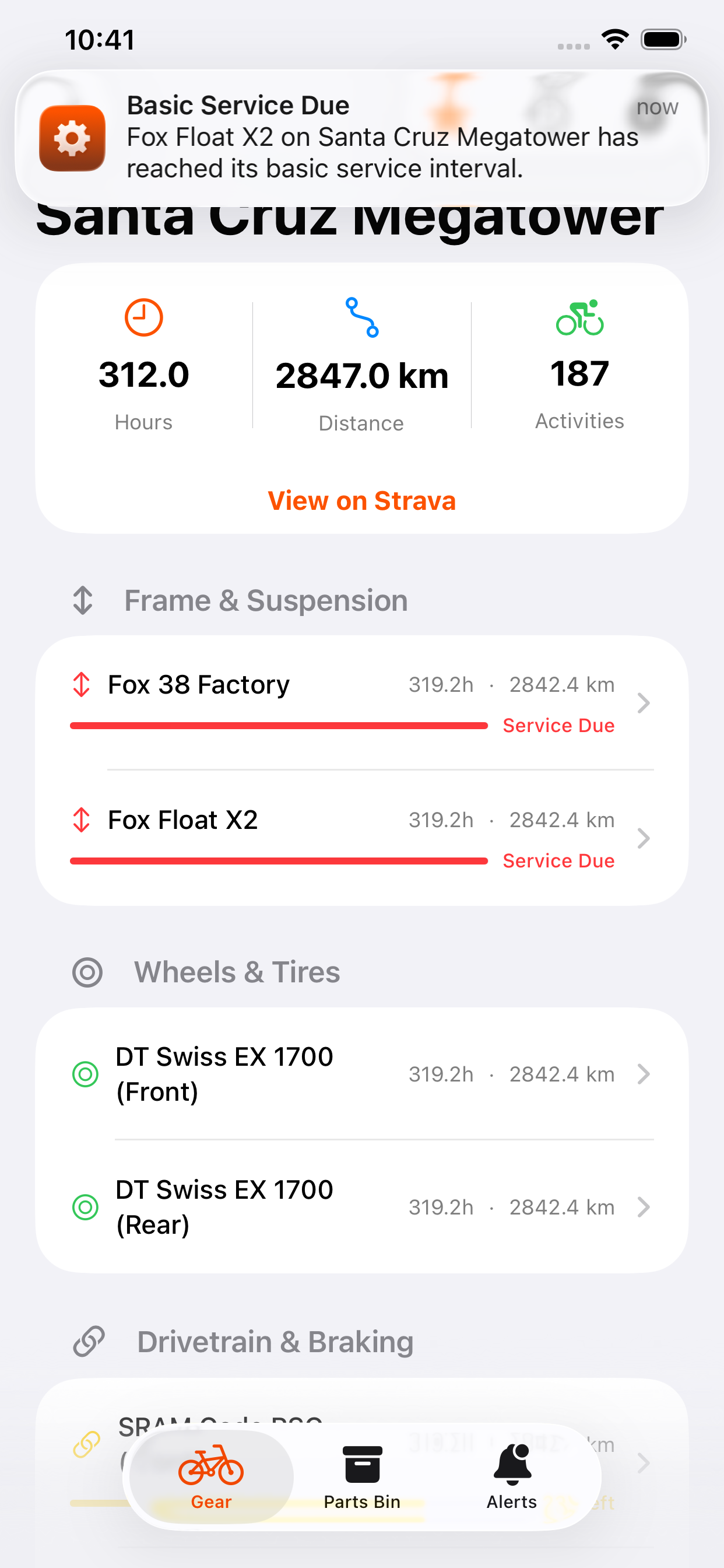The width and height of the screenshot is (724, 1568).
Task: Tap the orange gear notification app icon
Action: coord(72,138)
